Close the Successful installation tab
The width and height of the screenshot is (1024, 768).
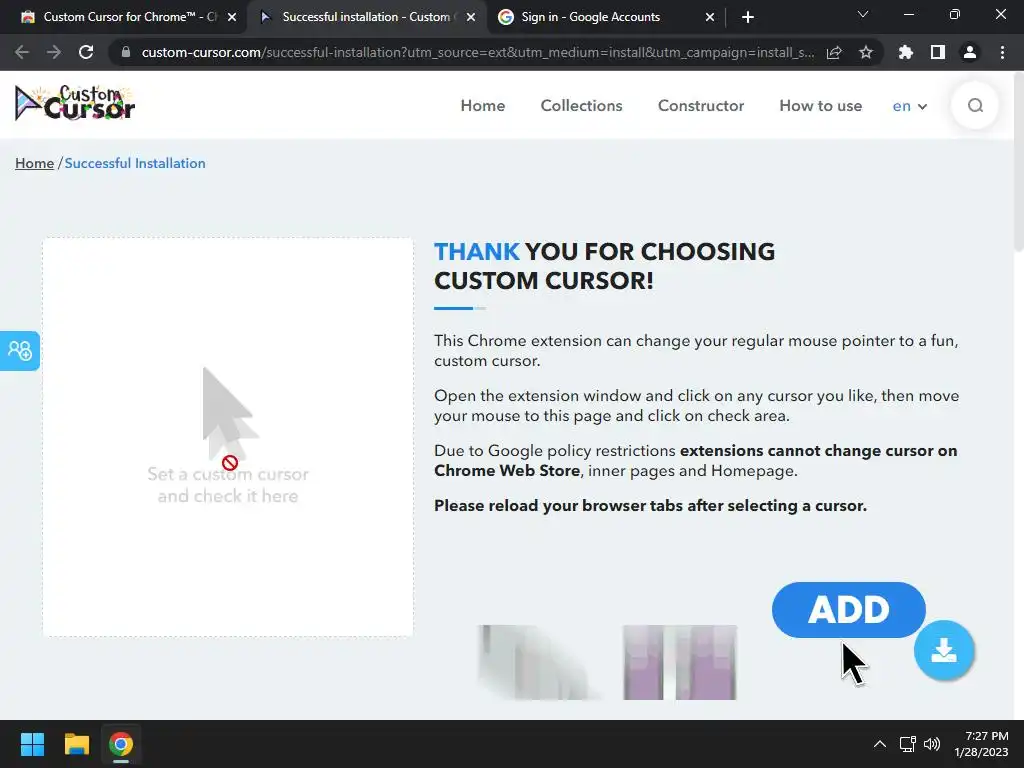click(x=471, y=17)
